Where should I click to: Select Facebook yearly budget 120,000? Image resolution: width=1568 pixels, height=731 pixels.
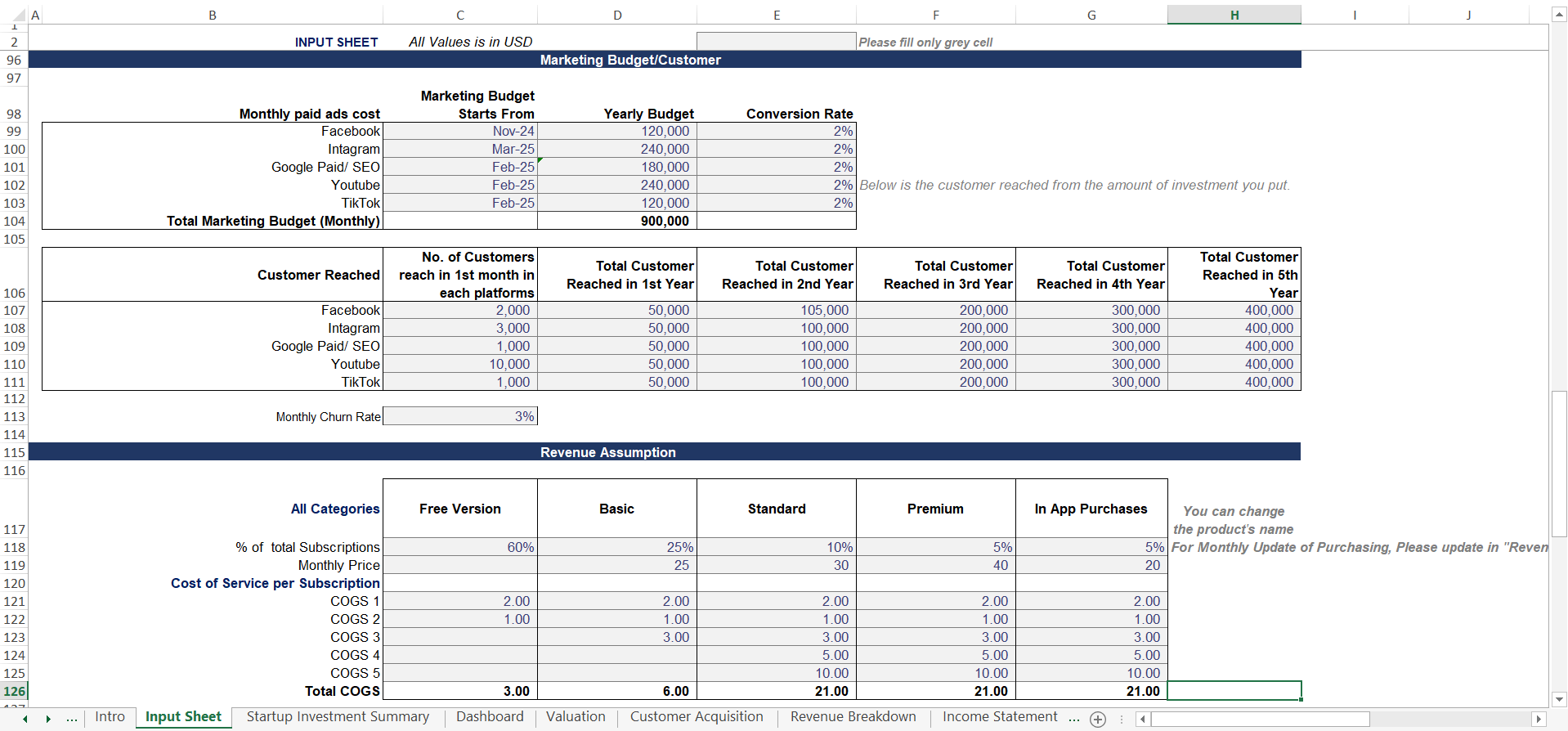click(x=617, y=132)
